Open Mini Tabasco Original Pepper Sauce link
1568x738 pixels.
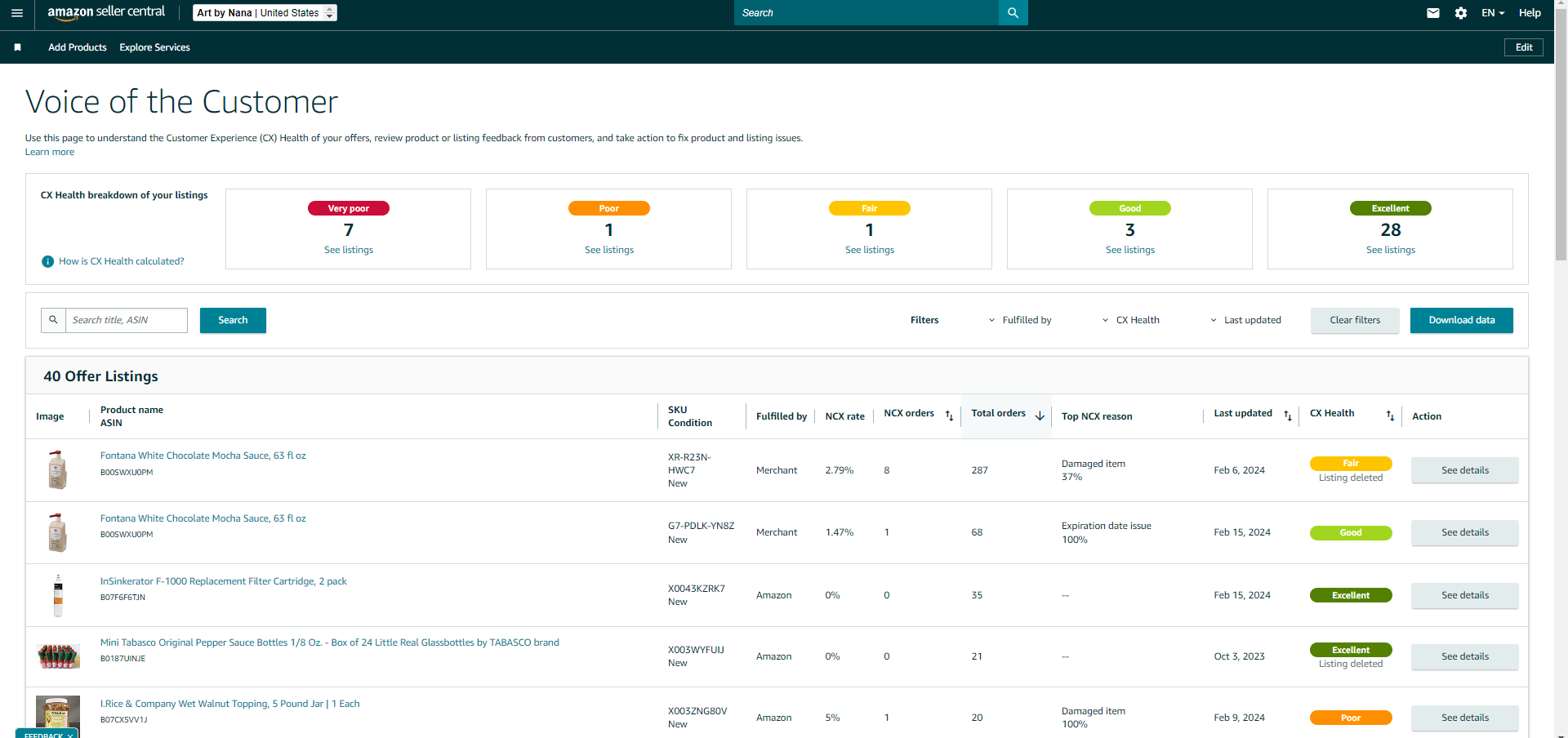[330, 642]
